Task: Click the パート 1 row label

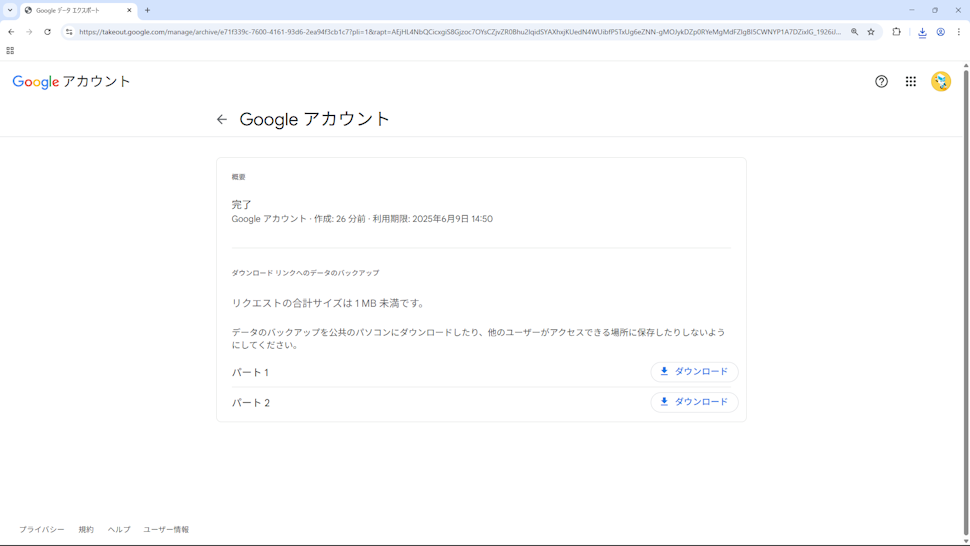Action: 250,372
